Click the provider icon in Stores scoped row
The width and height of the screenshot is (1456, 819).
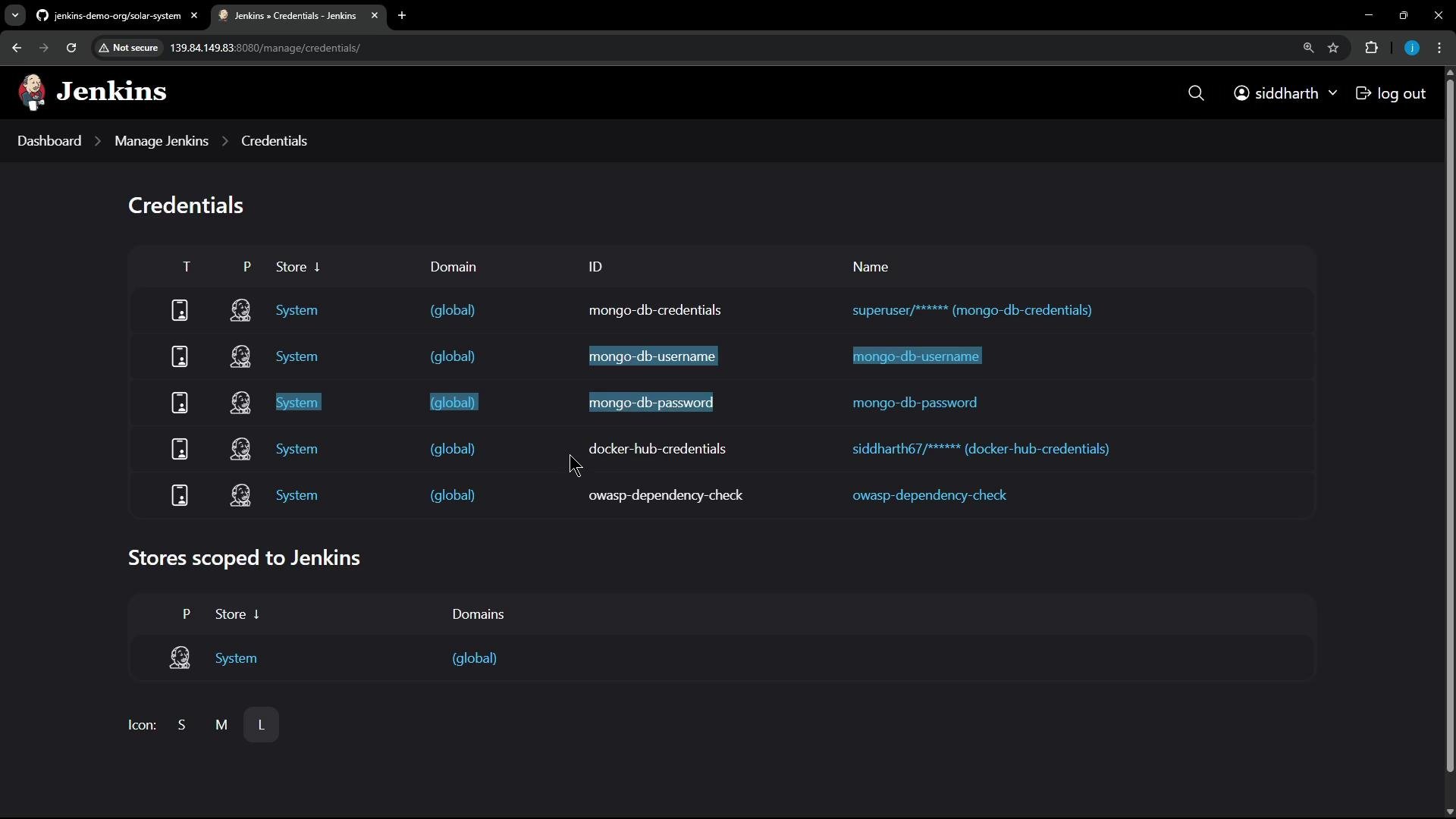[x=180, y=657]
